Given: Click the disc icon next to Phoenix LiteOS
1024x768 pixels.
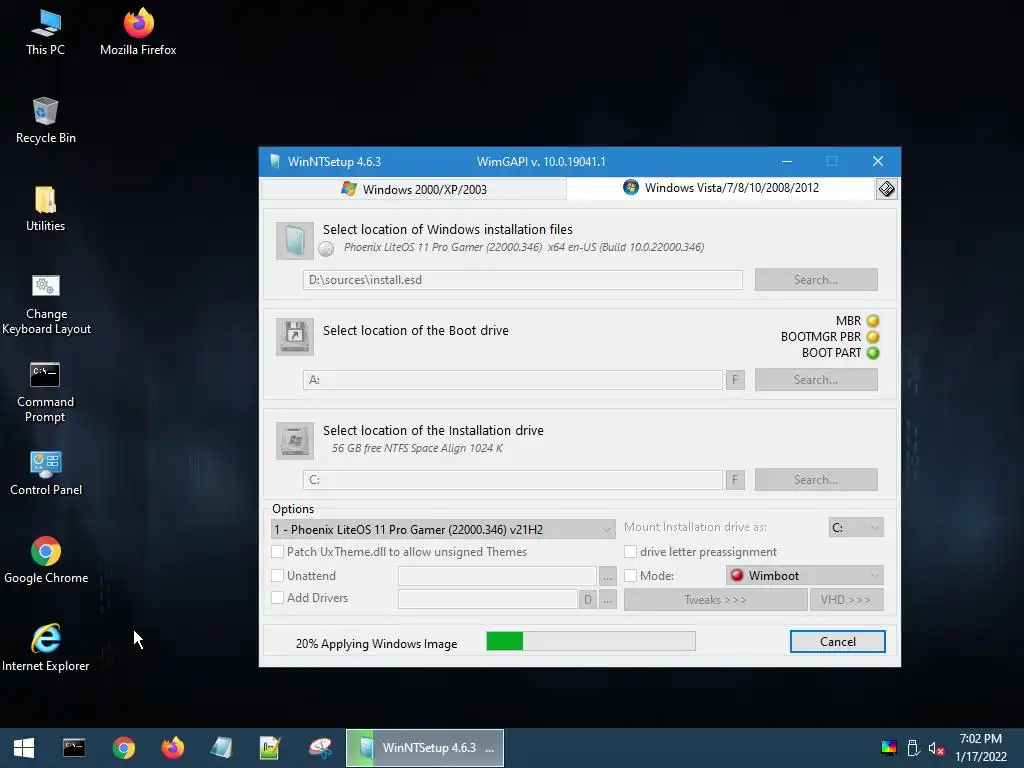Looking at the screenshot, I should tap(327, 249).
